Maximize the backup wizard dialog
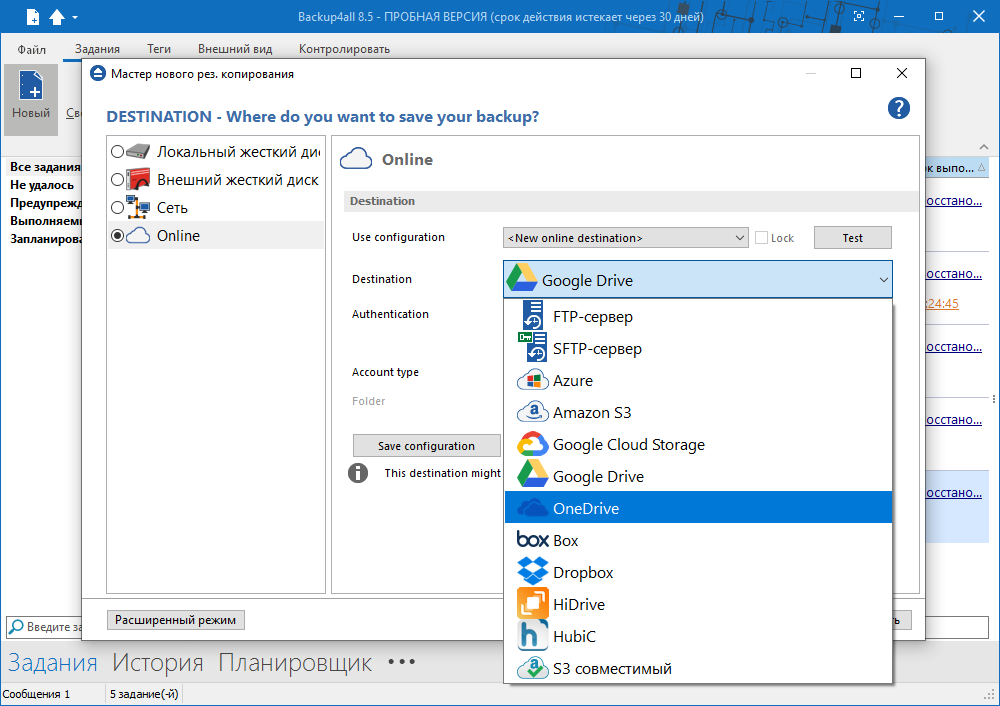 point(856,73)
